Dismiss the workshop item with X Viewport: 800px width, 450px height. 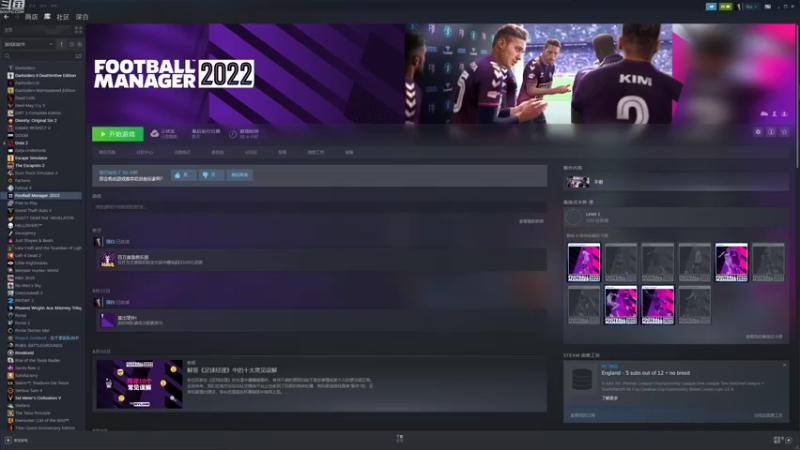(x=785, y=365)
